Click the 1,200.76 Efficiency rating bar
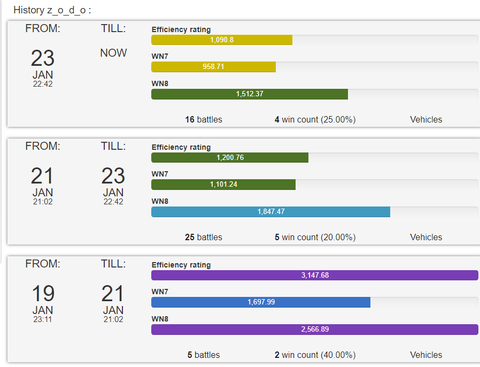The width and height of the screenshot is (480, 367). coord(230,158)
